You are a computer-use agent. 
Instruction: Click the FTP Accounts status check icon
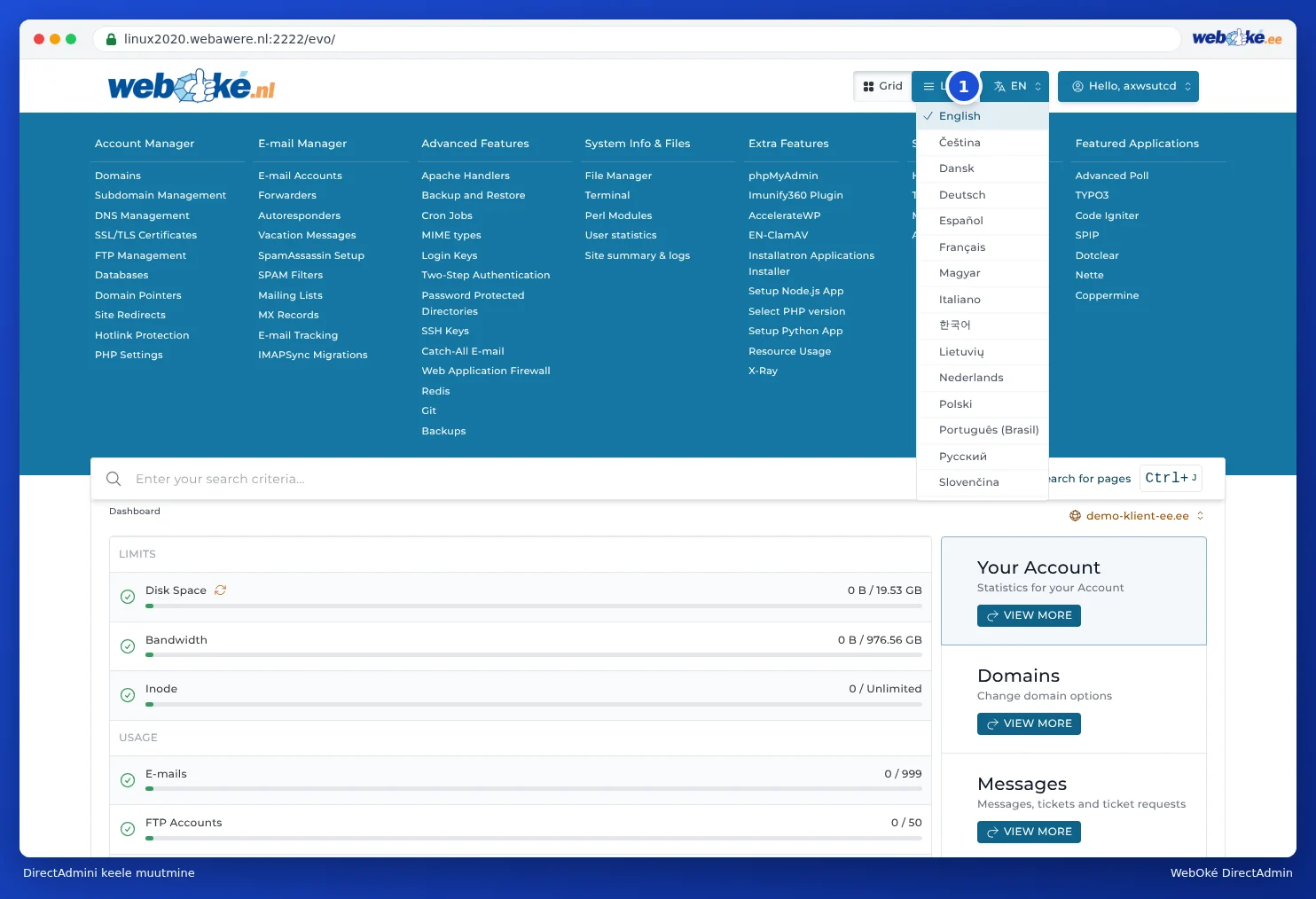128,829
